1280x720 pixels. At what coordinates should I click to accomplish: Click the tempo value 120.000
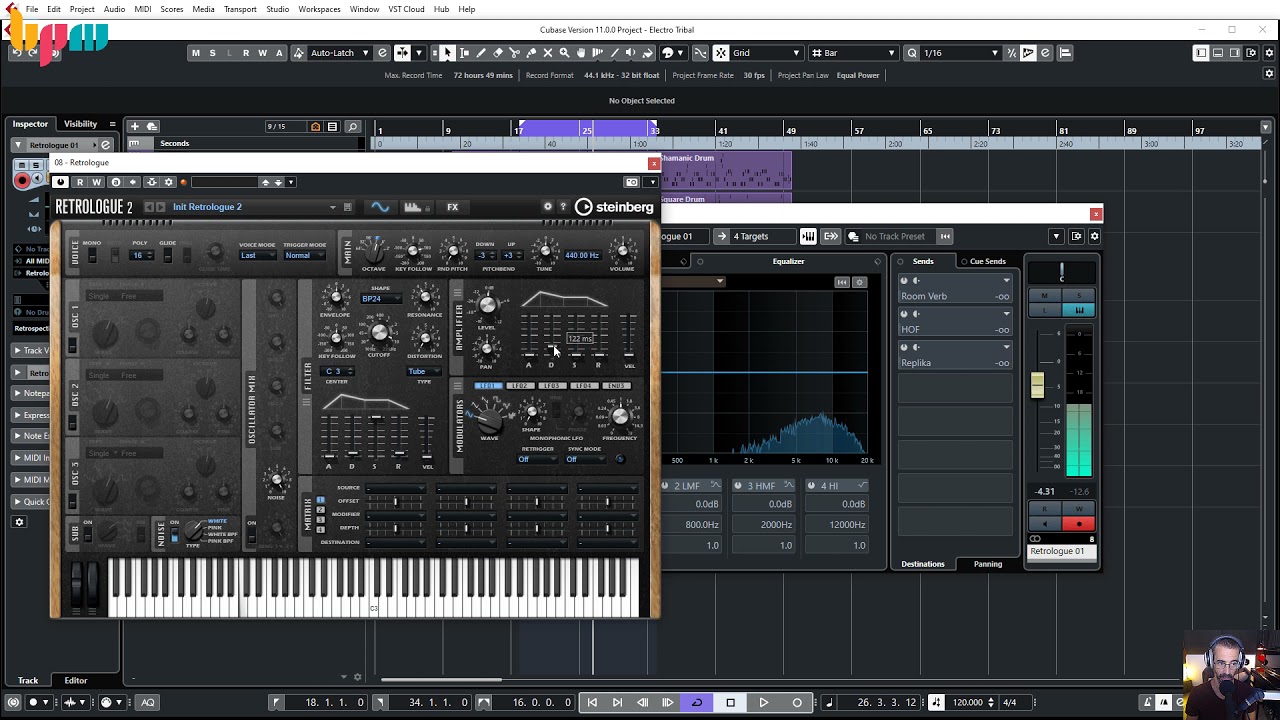(967, 702)
